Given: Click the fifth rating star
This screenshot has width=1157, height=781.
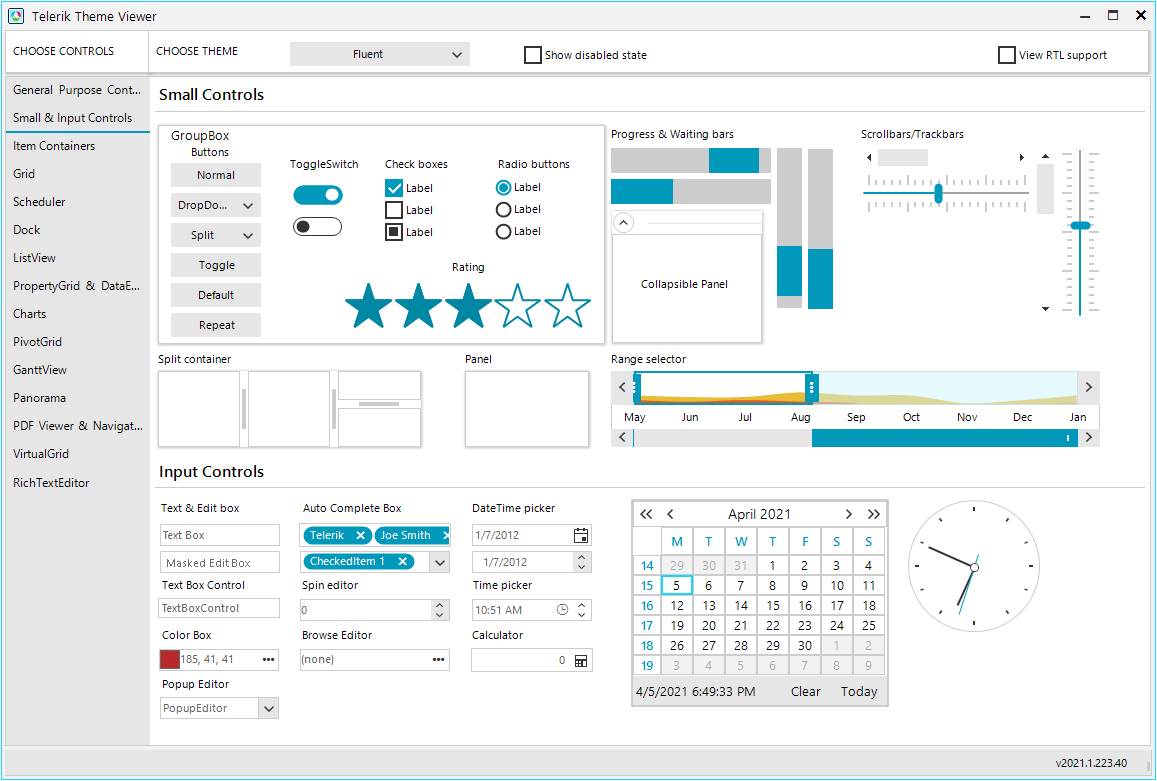Looking at the screenshot, I should coord(567,306).
